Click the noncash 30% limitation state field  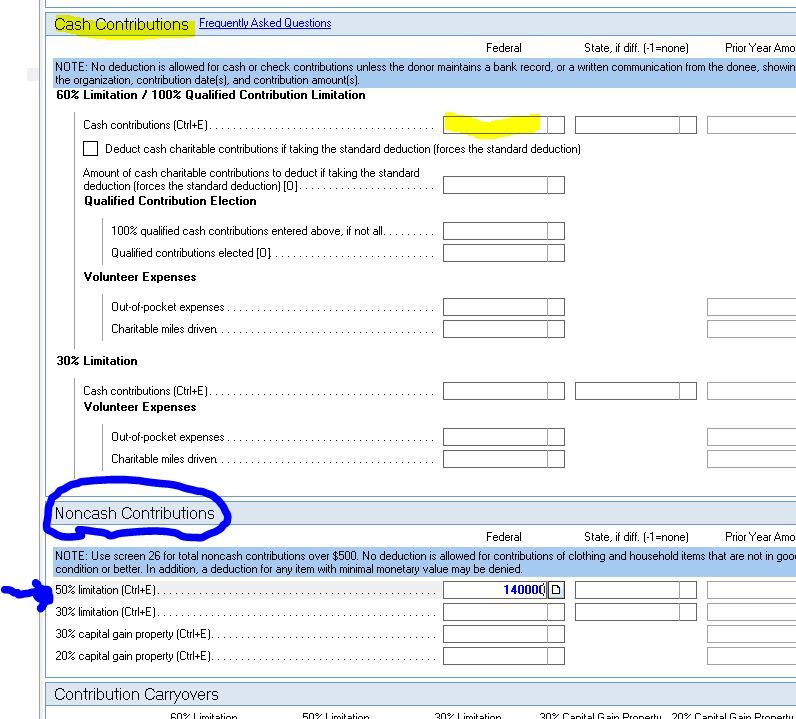coord(626,612)
